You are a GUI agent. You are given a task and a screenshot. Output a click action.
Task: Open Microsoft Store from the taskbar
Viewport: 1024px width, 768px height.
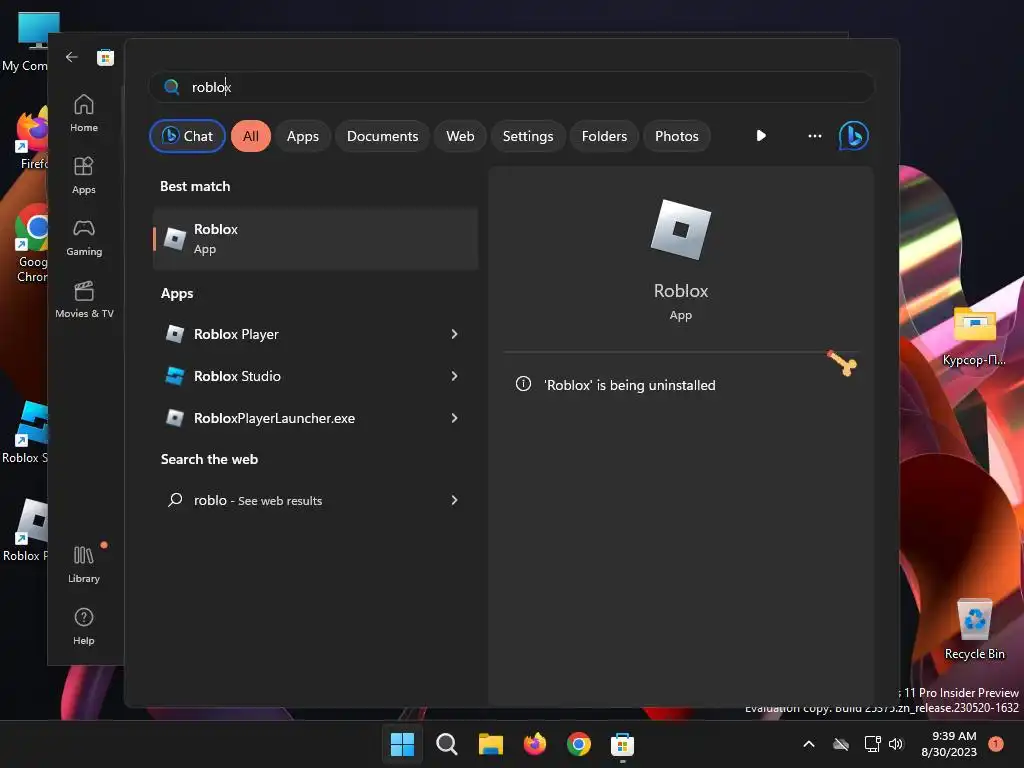click(622, 744)
